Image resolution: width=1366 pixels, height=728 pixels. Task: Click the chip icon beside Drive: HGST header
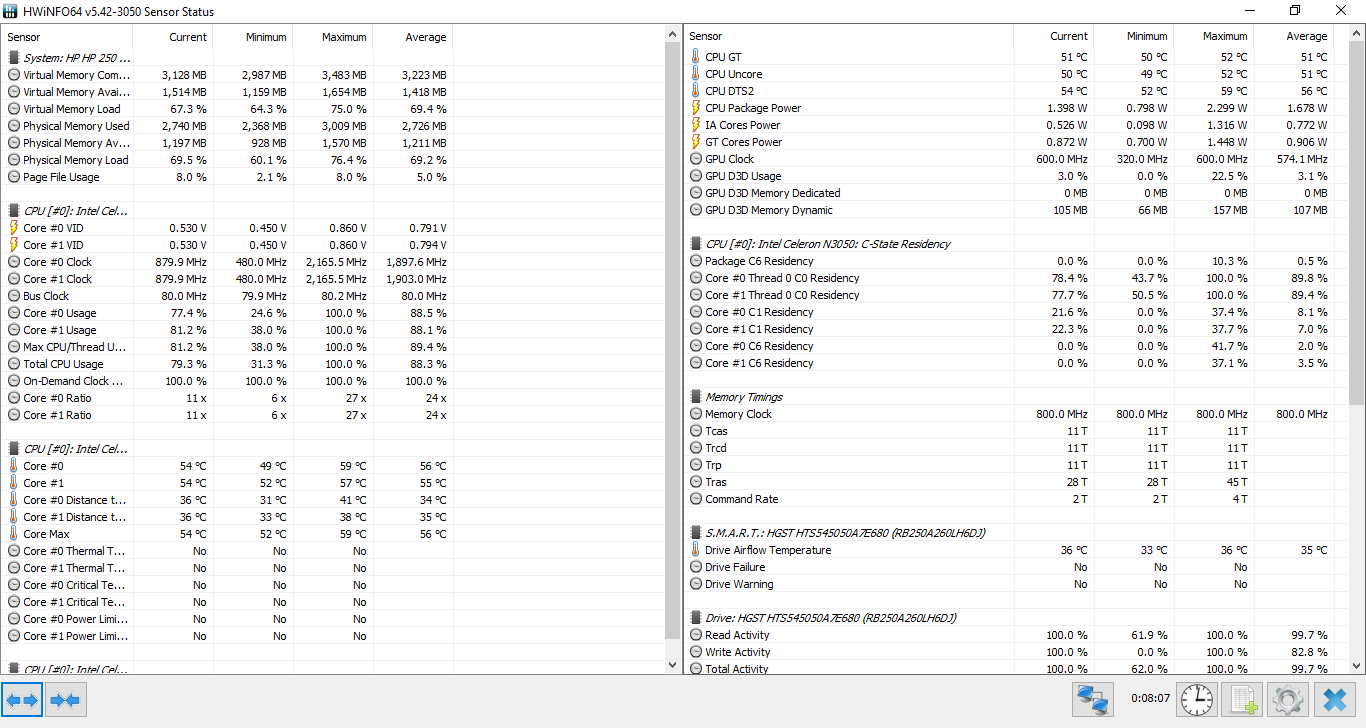pyautogui.click(x=696, y=618)
